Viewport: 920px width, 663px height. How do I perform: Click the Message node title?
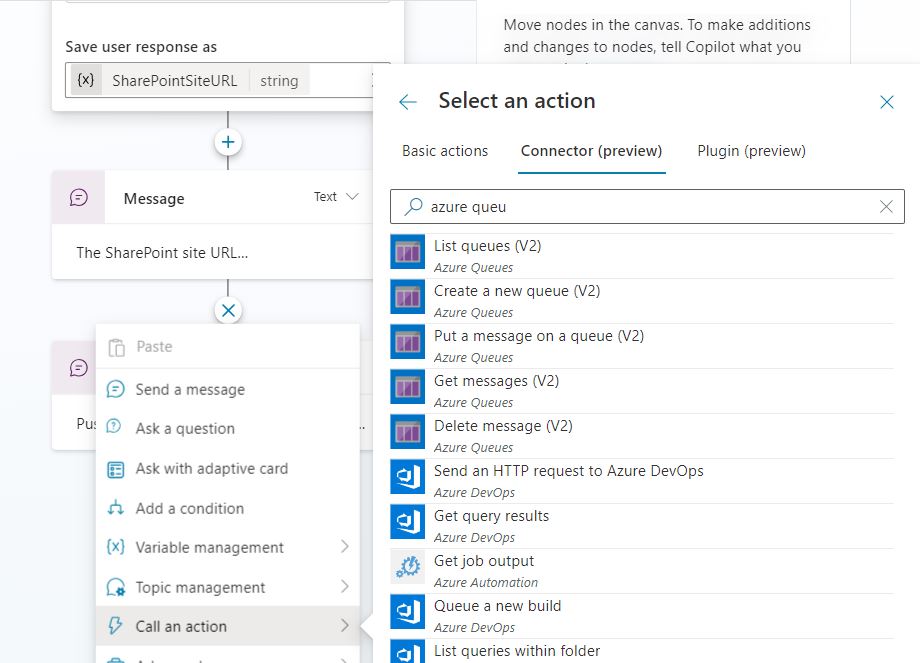(x=154, y=199)
